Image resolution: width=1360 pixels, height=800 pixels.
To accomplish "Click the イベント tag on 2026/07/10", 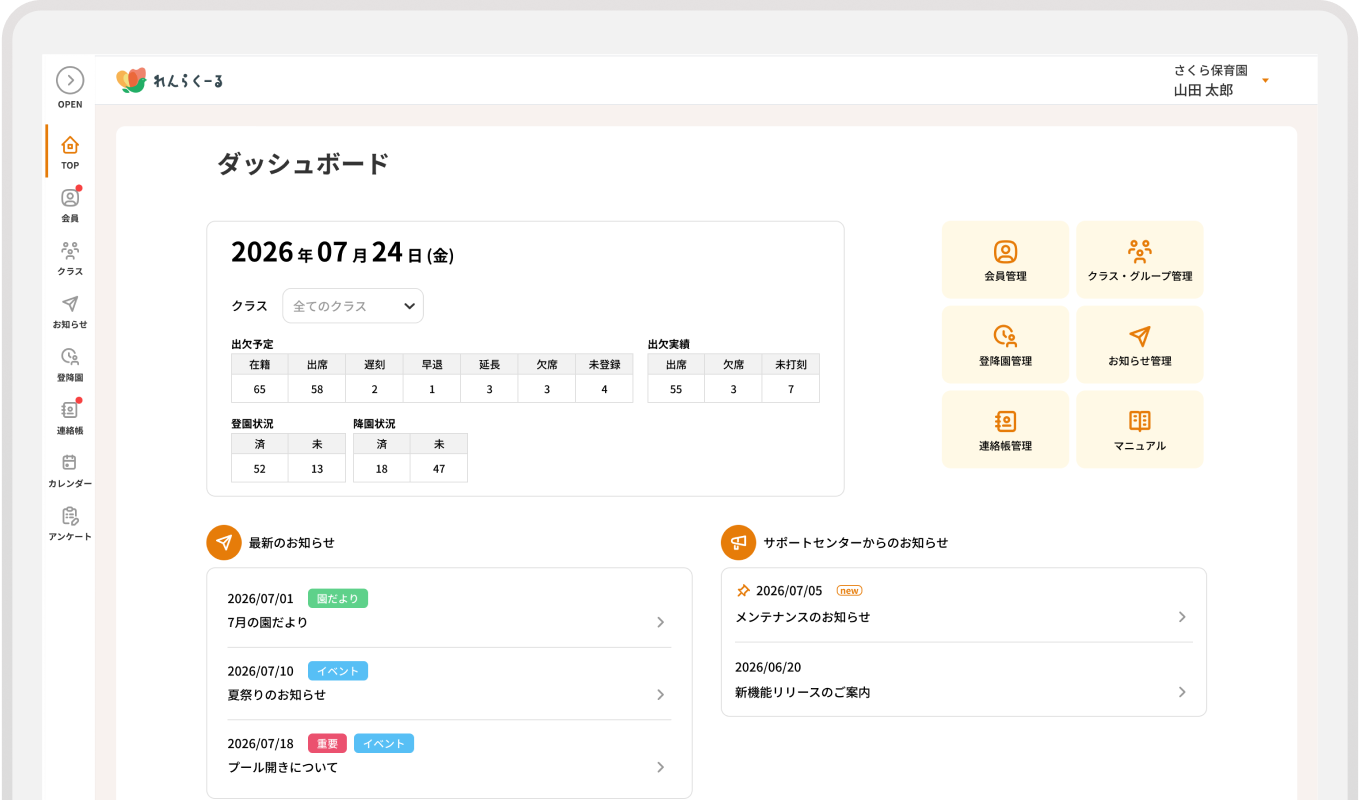I will (x=338, y=671).
